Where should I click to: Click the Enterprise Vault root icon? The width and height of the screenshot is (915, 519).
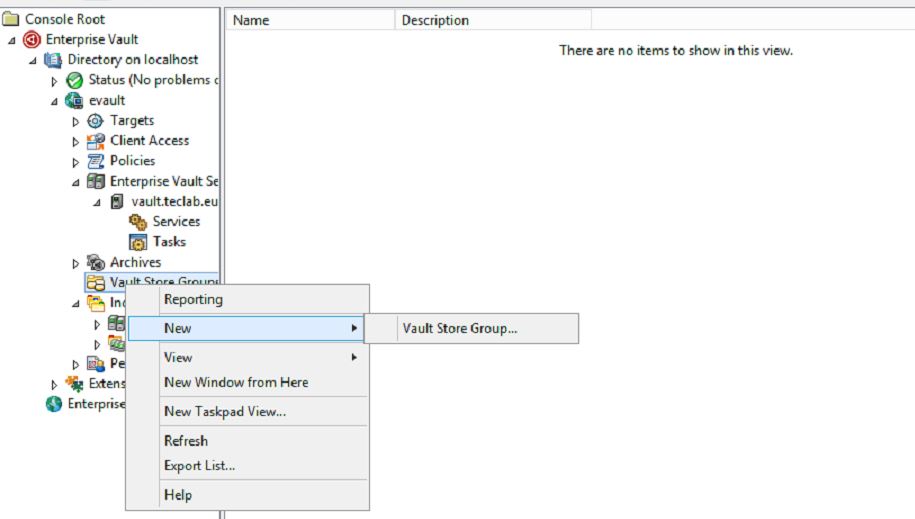click(32, 40)
